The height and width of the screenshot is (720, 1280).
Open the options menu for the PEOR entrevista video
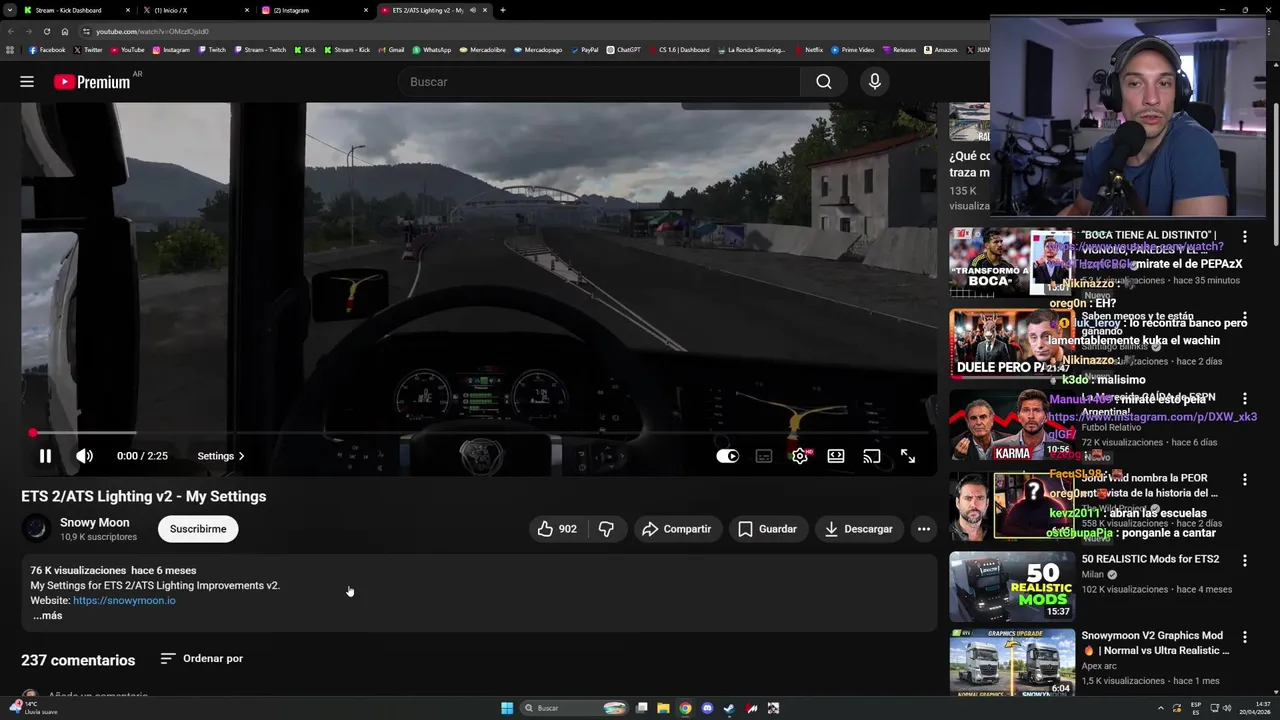pos(1245,480)
